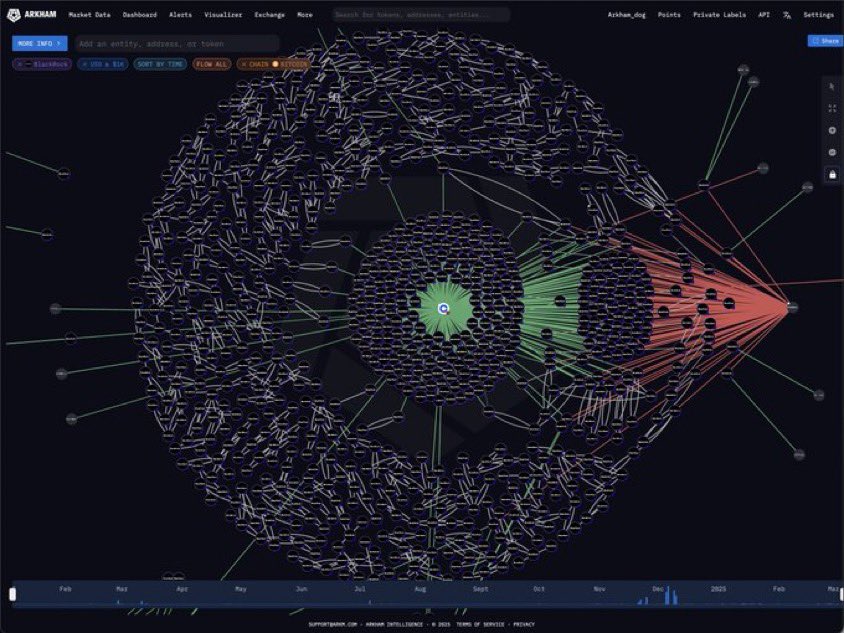Click the Arkham logo
This screenshot has width=844, height=633.
pyautogui.click(x=32, y=15)
